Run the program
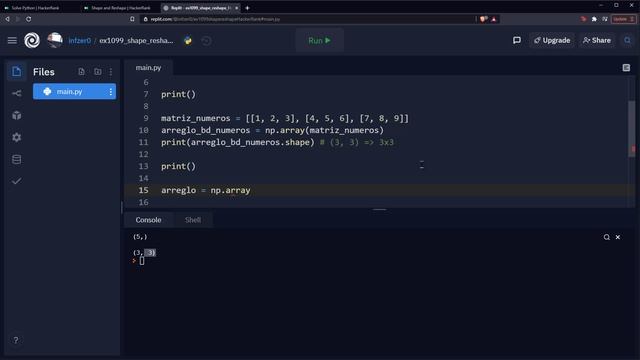The image size is (640, 360). tap(320, 40)
